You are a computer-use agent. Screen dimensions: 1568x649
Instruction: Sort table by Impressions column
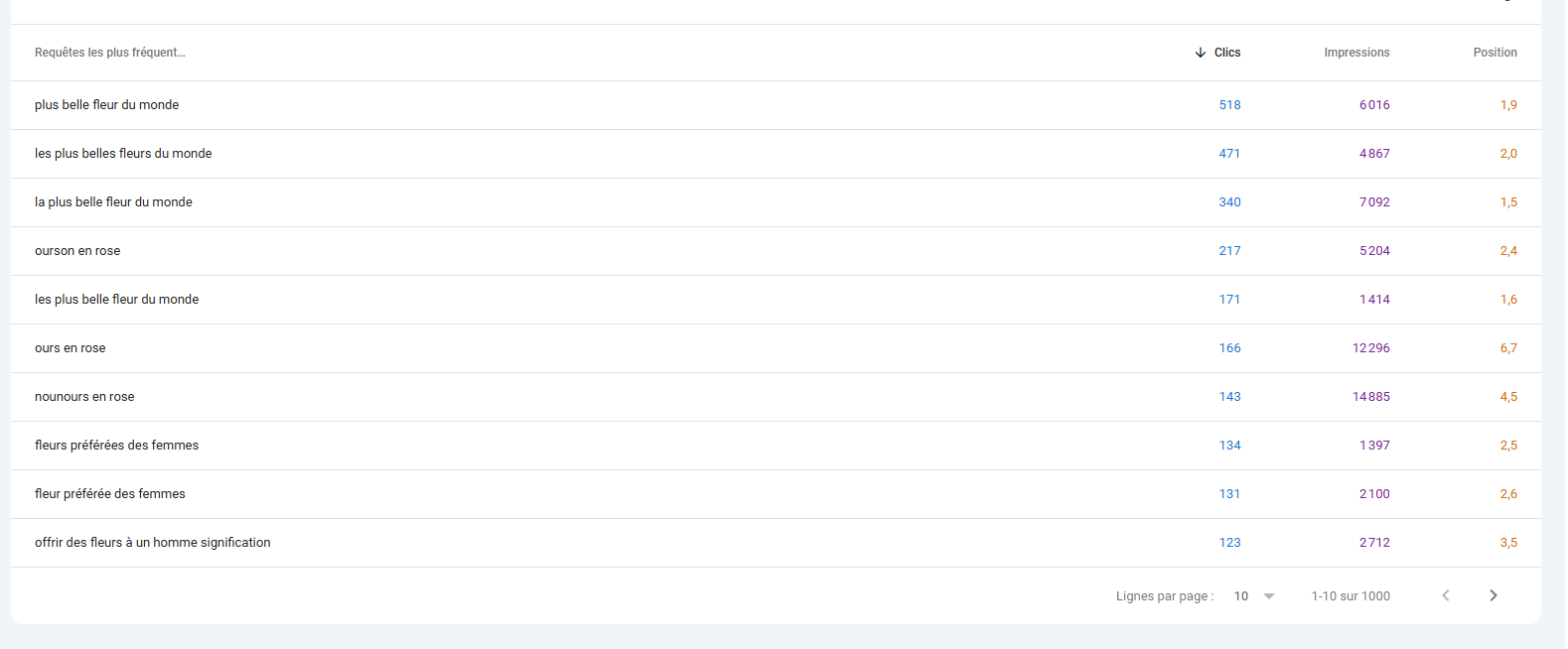1356,53
